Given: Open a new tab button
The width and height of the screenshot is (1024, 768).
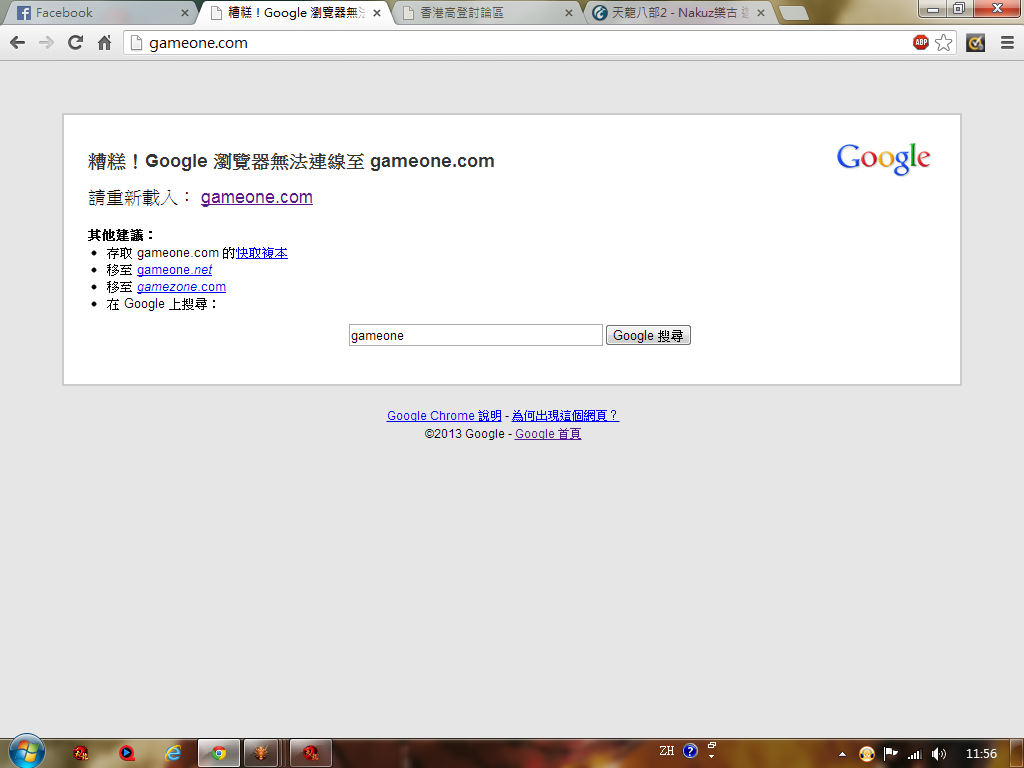Looking at the screenshot, I should pos(793,13).
